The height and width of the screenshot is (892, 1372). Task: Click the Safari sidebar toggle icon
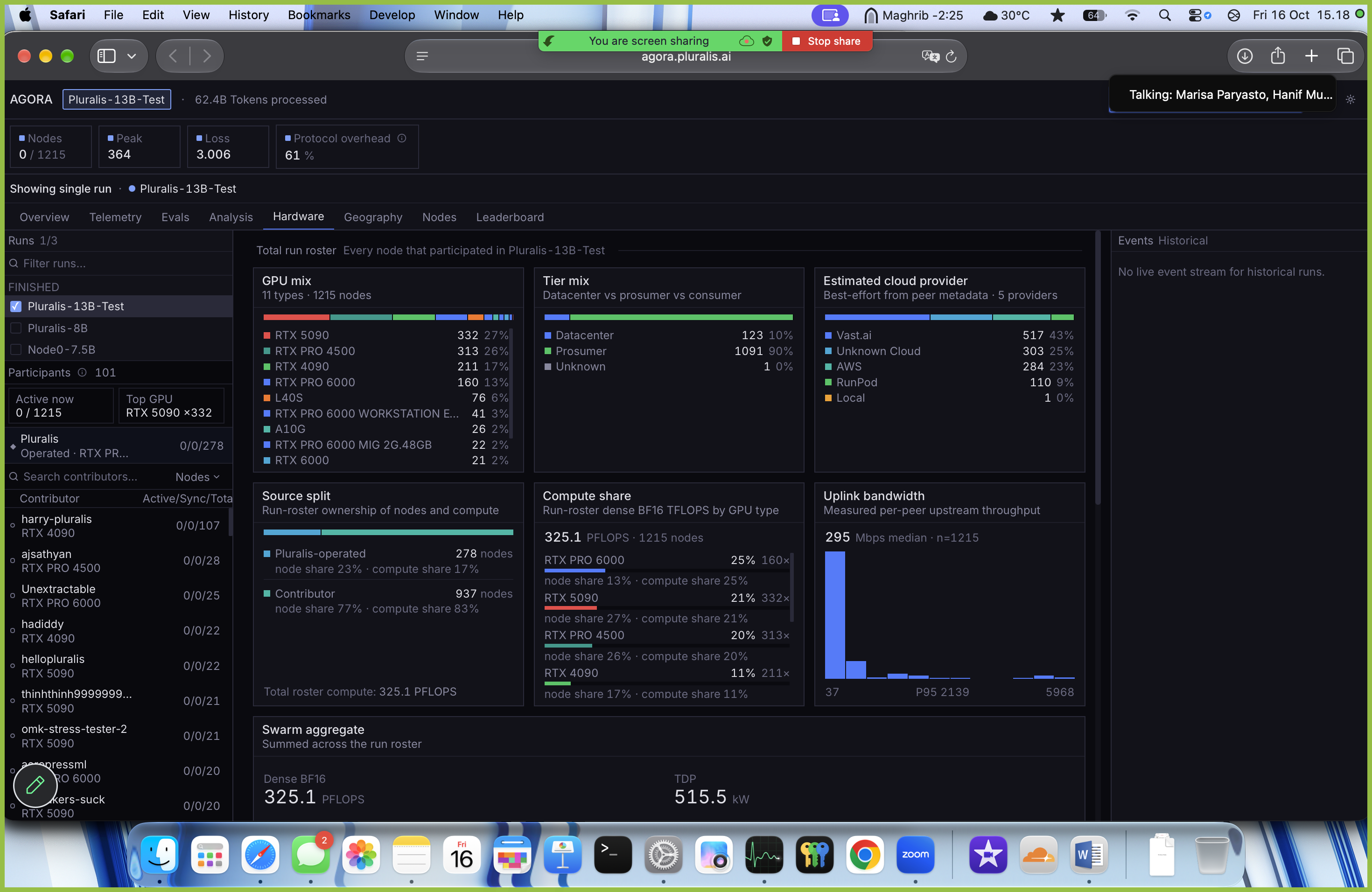pos(107,56)
